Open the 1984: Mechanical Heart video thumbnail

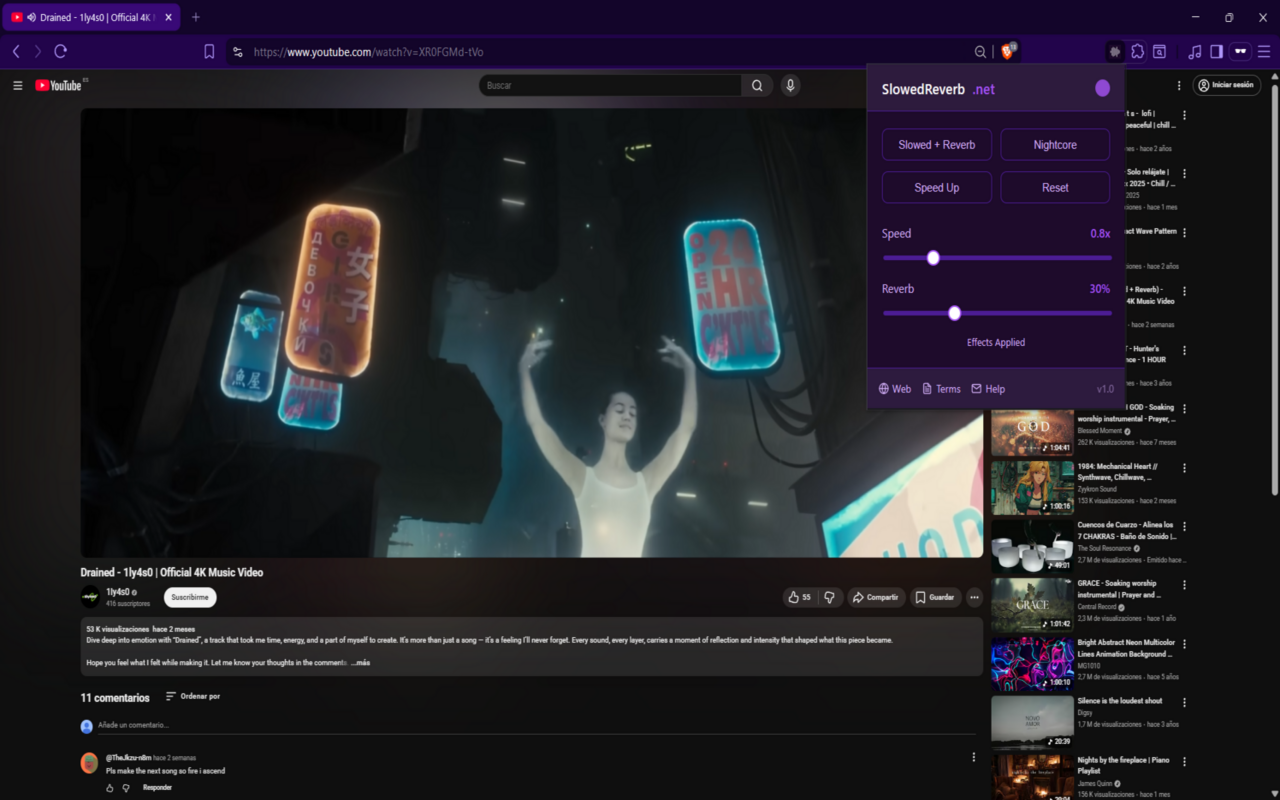coord(1032,487)
